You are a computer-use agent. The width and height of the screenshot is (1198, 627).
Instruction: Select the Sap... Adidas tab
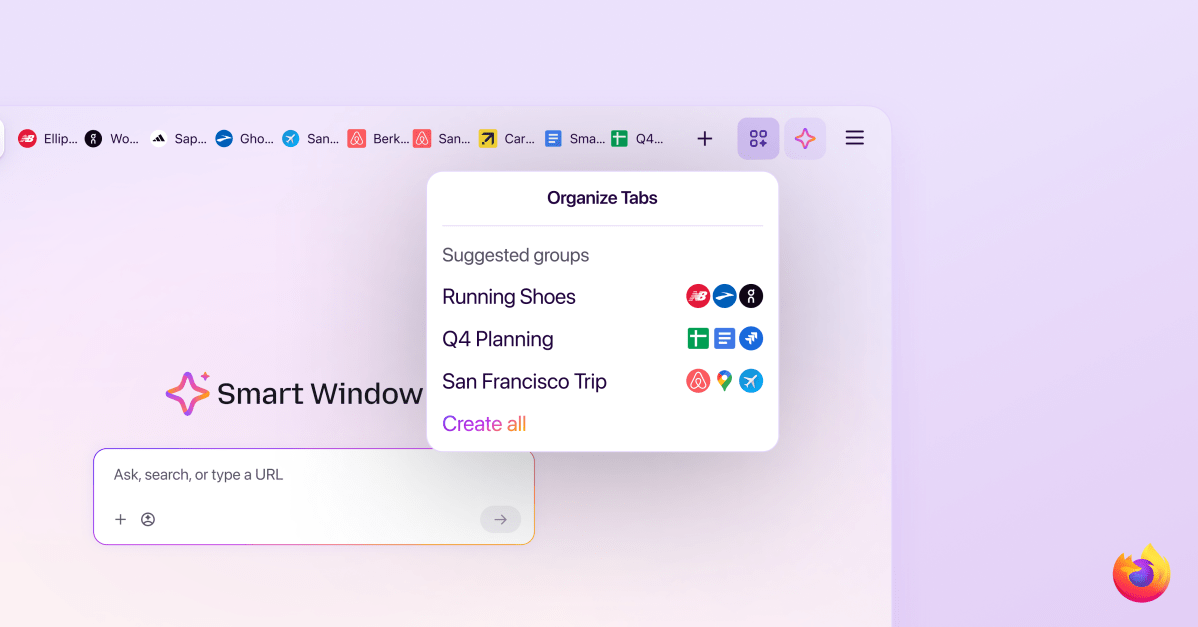coord(178,138)
